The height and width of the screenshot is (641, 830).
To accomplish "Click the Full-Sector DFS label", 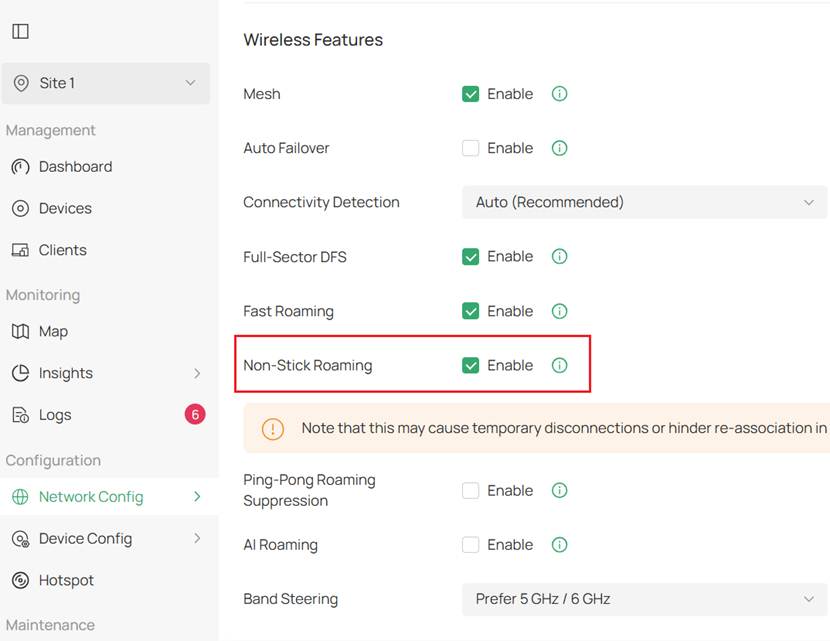I will click(x=295, y=257).
